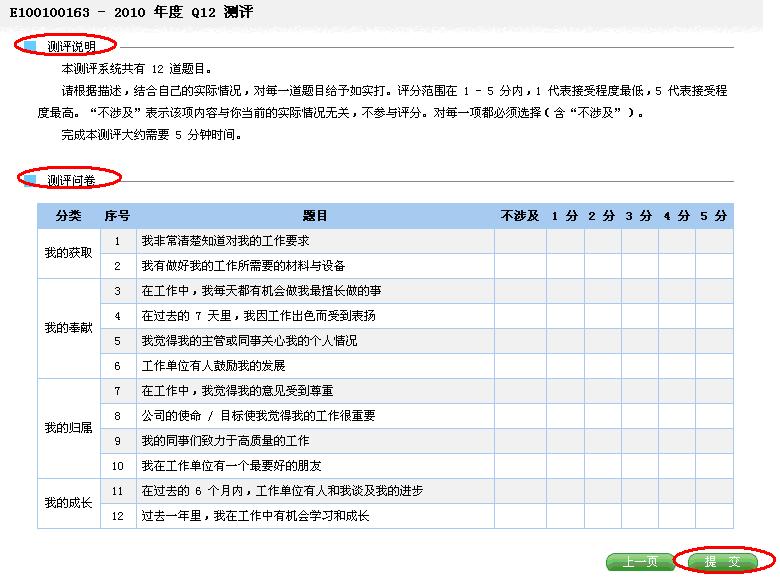Choose 4 分 for question 8
This screenshot has height=578, width=780.
(676, 416)
